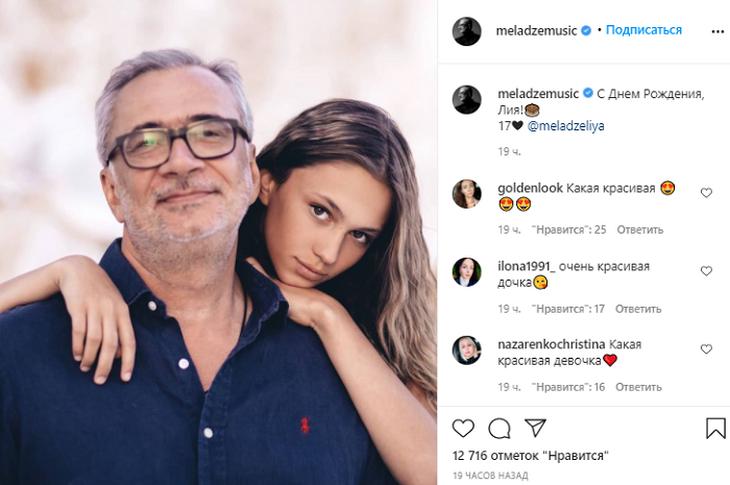Open meladzemusic username in post header

536,31
